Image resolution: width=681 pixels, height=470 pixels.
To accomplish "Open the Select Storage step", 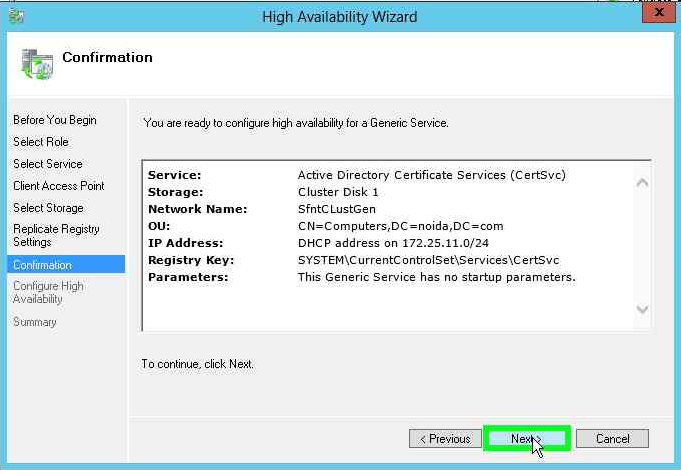I will coord(48,208).
